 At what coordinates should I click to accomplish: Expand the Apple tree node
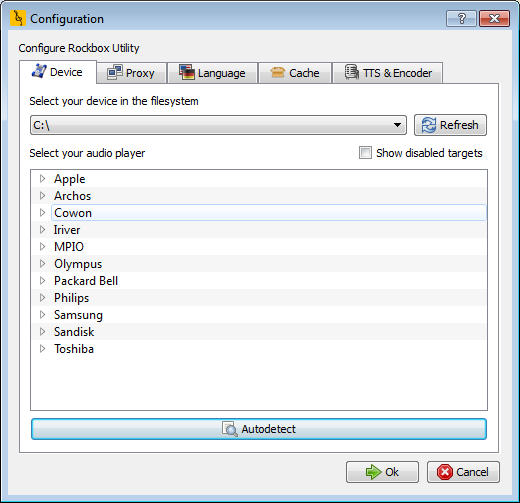pyautogui.click(x=42, y=179)
